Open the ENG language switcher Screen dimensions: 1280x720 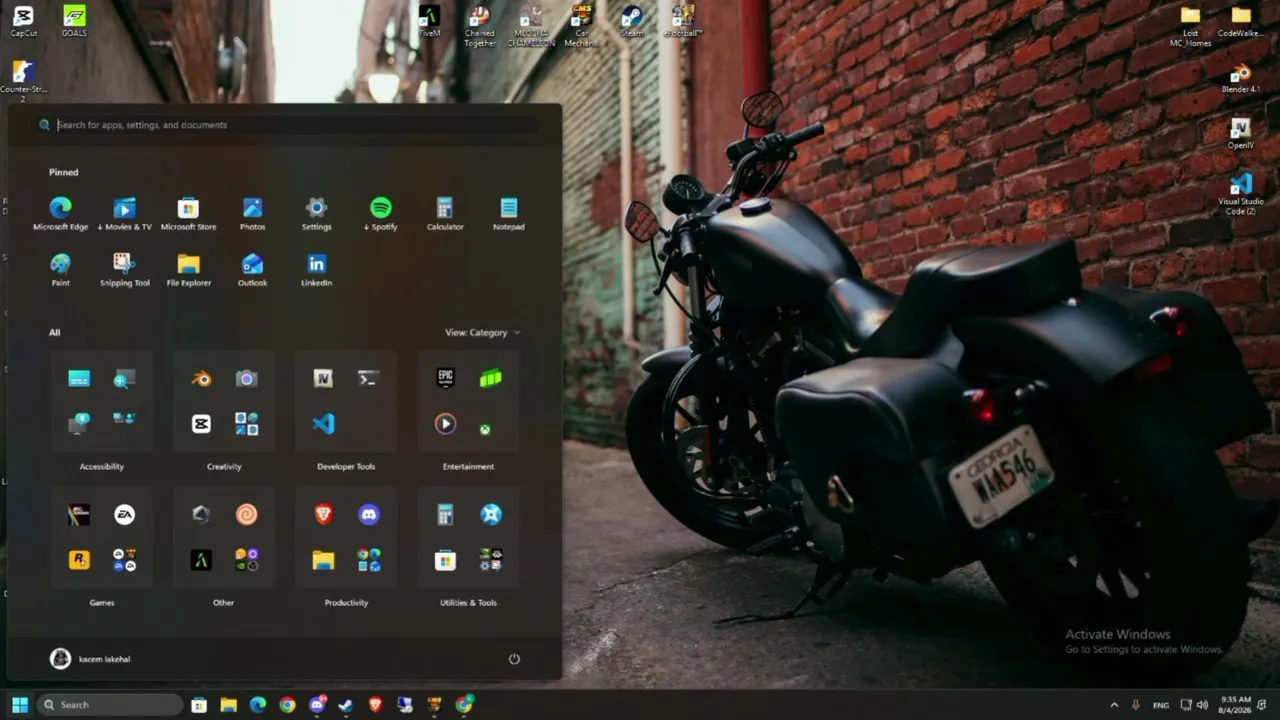(x=1161, y=705)
